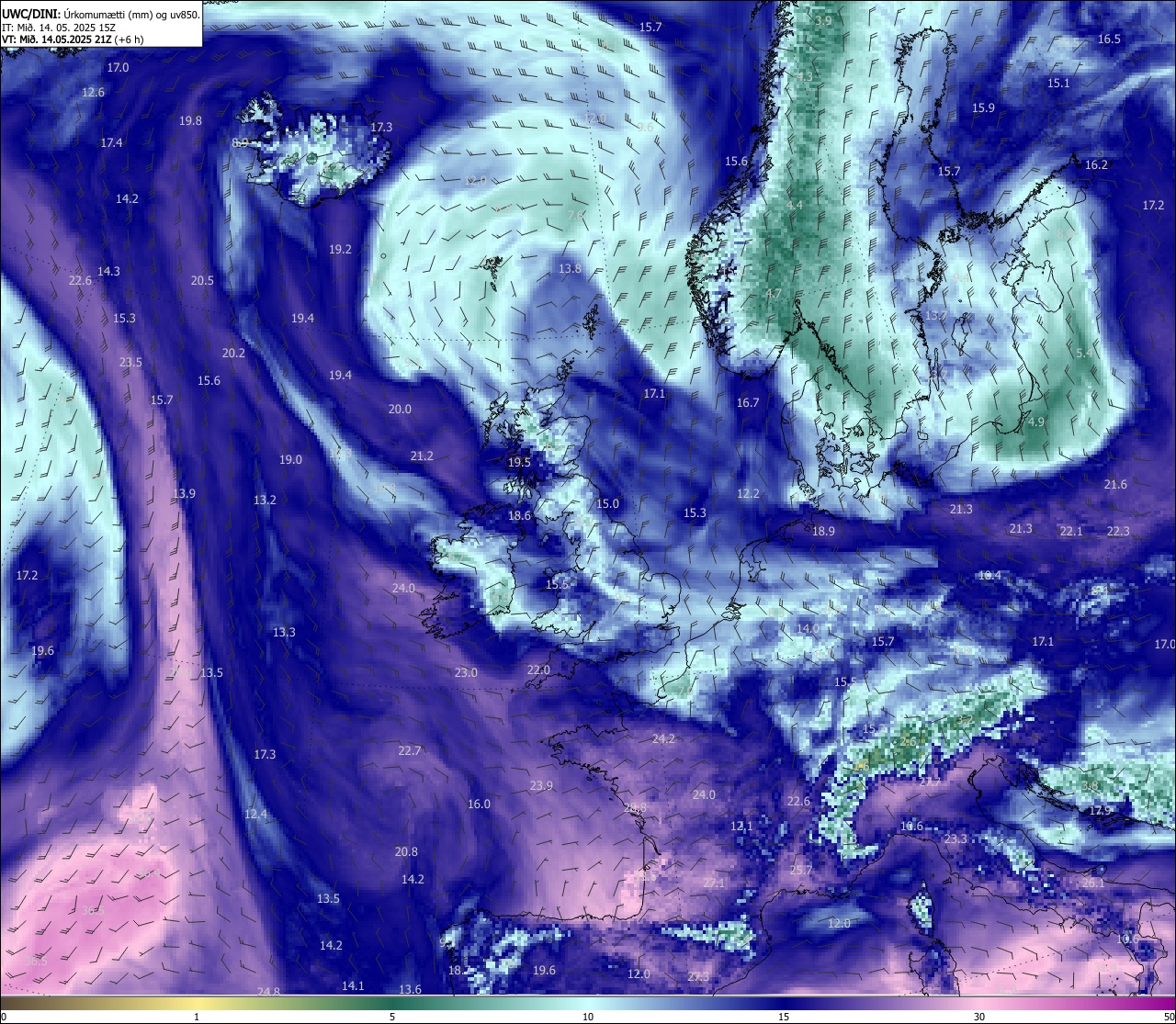Click the map value 18.6
1176x1024 pixels.
click(x=519, y=515)
